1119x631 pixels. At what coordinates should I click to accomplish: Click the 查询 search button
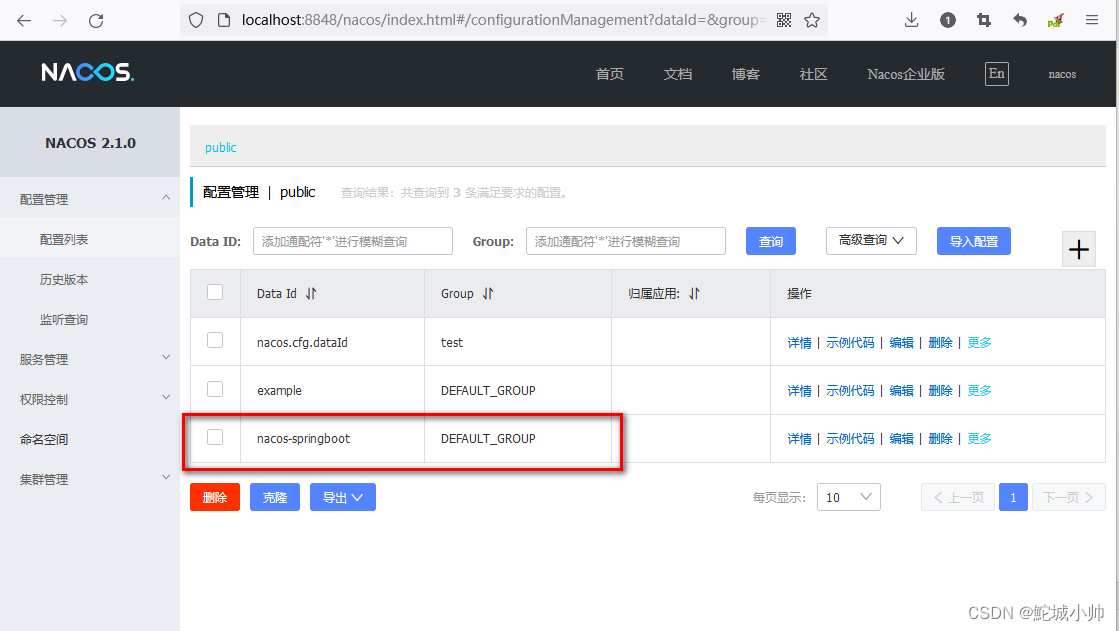click(770, 240)
